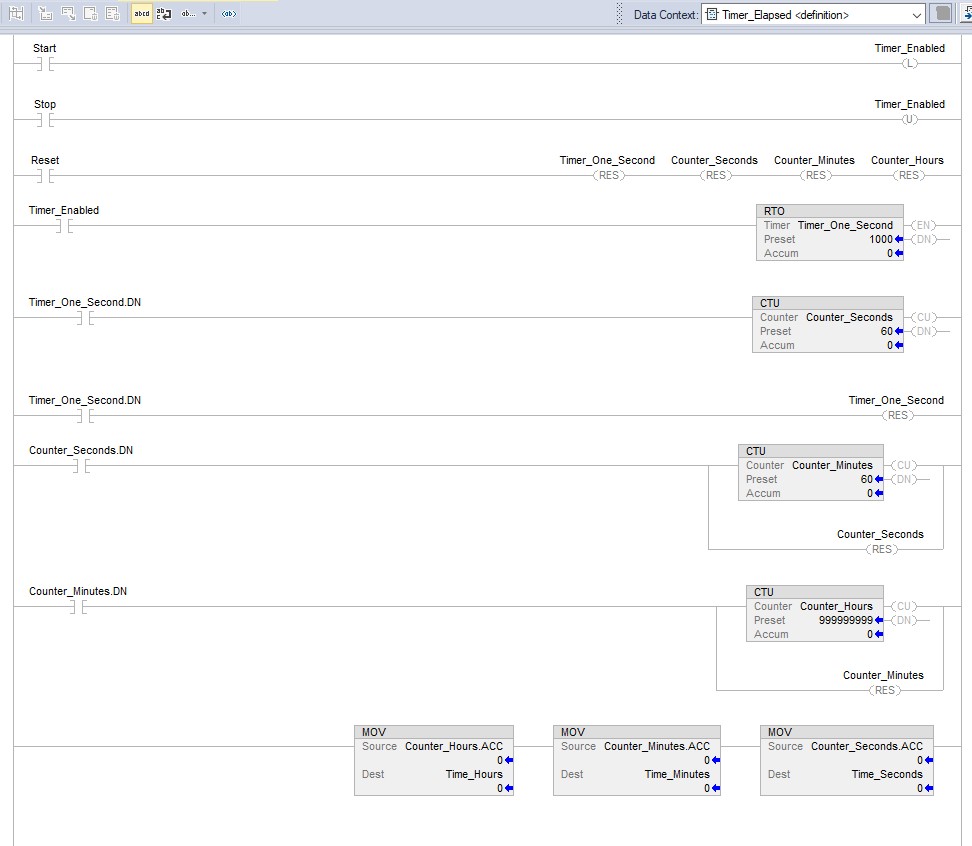Screen dimensions: 972x846
Task: Toggle the highlighted 'abcd' display button
Action: (142, 14)
